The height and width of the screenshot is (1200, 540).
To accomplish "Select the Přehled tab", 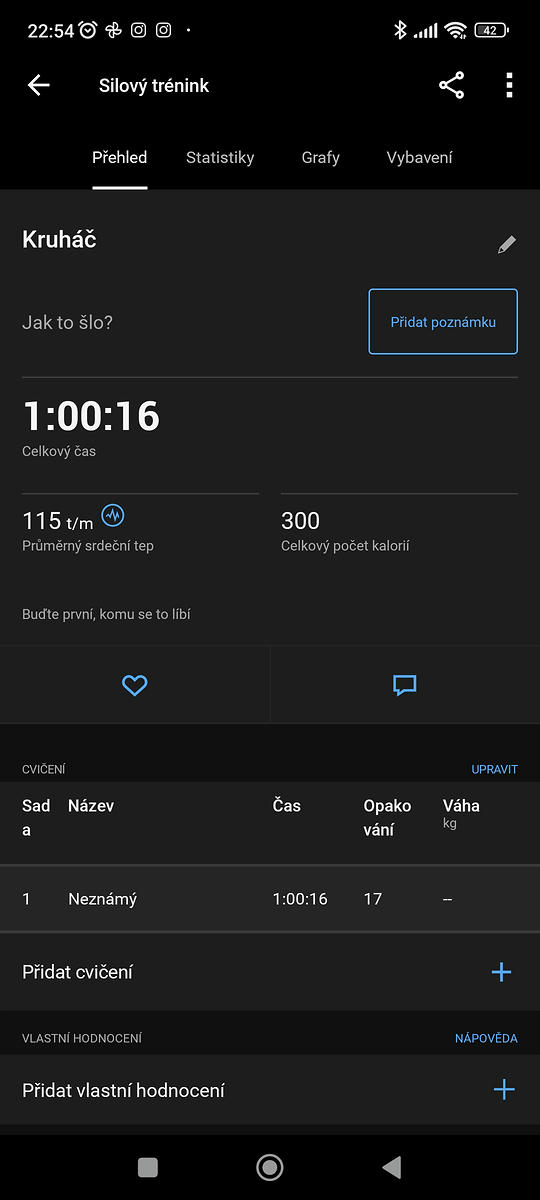I will 120,158.
